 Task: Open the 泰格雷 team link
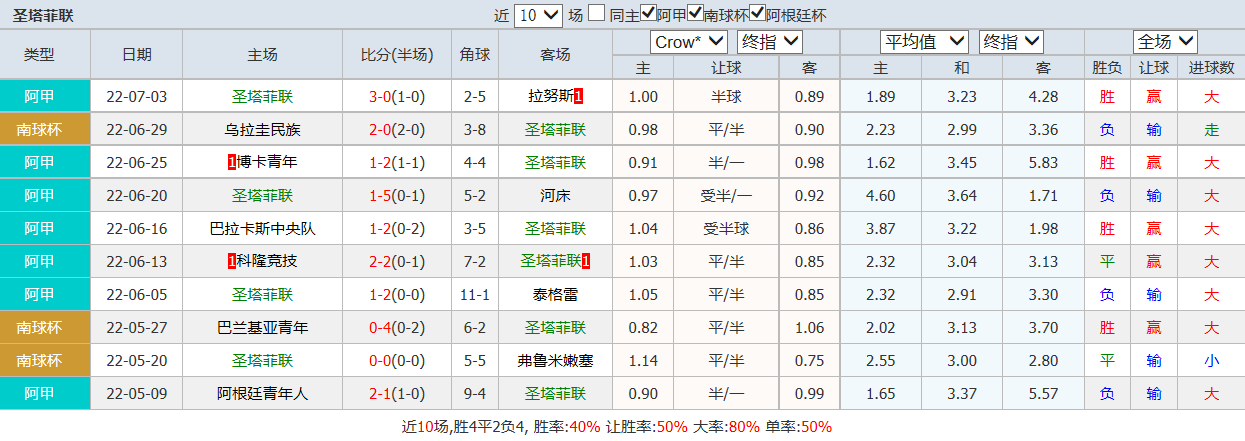tap(555, 295)
